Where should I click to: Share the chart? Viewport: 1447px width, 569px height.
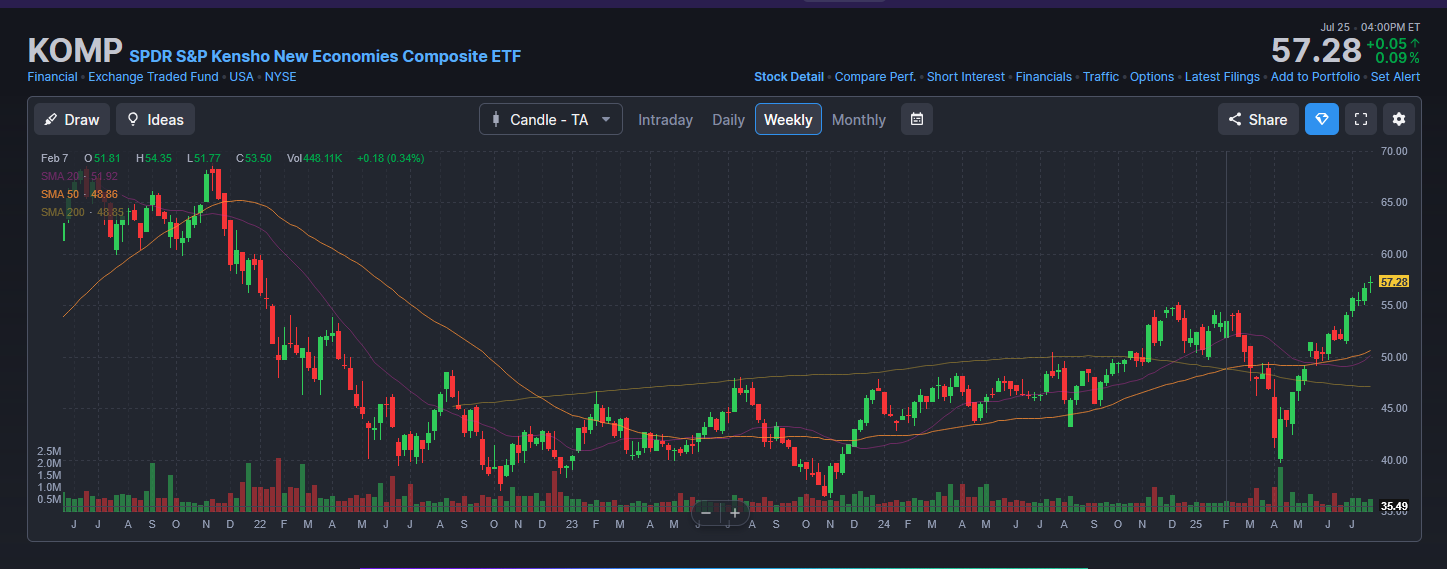1258,120
